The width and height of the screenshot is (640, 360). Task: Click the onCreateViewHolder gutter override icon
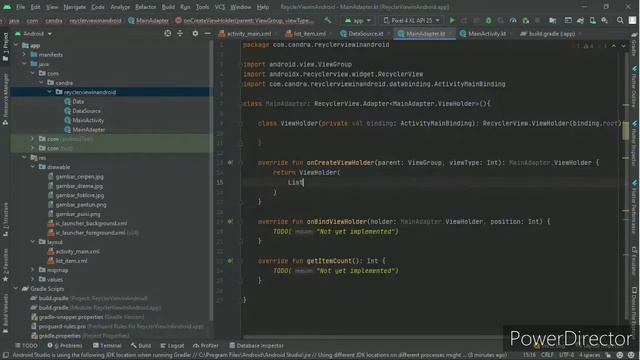230,162
